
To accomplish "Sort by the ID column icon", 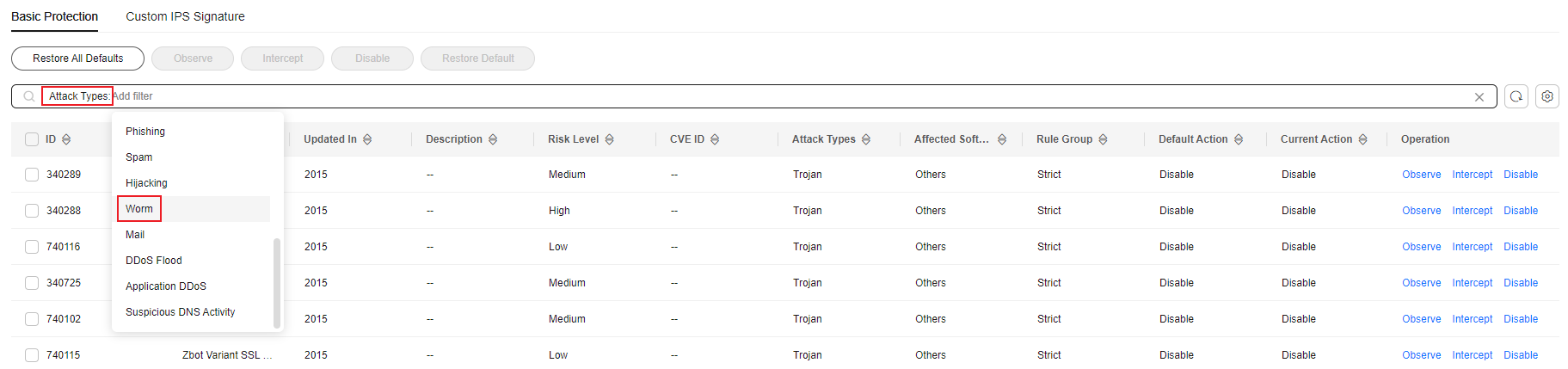I will tap(66, 139).
